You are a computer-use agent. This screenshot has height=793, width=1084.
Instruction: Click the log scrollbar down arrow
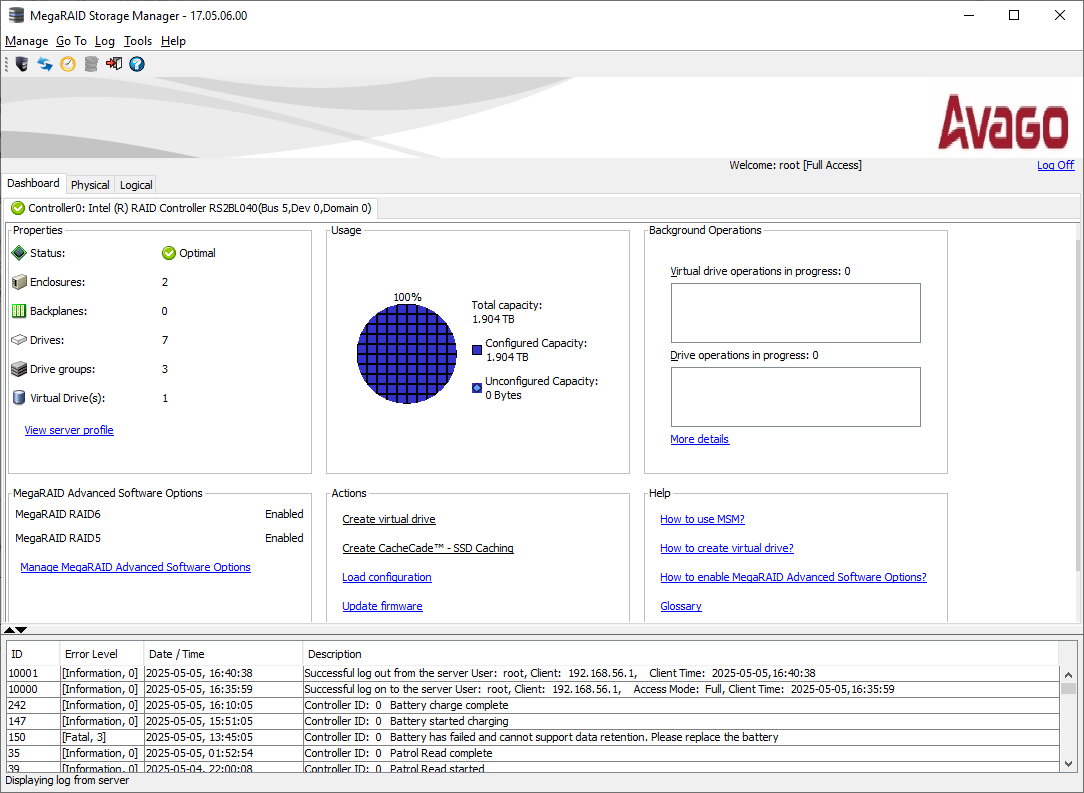1069,764
